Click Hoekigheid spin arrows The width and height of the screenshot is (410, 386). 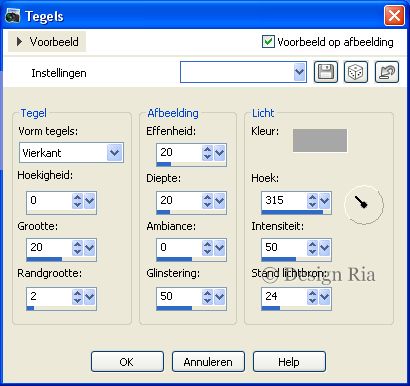click(77, 201)
